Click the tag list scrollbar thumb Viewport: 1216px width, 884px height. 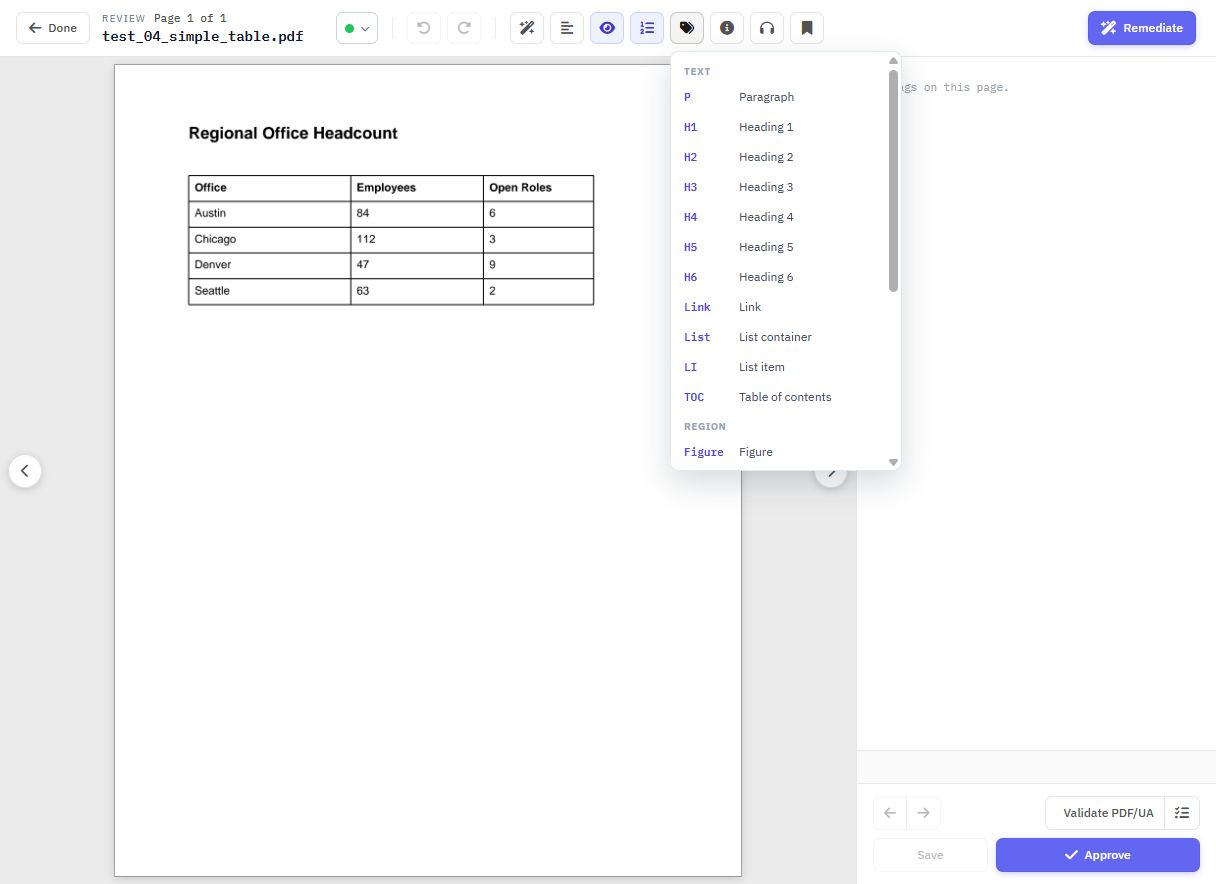click(893, 180)
